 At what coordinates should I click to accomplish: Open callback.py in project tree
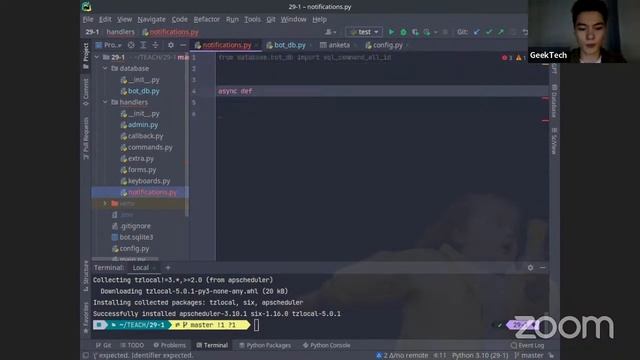(x=145, y=136)
